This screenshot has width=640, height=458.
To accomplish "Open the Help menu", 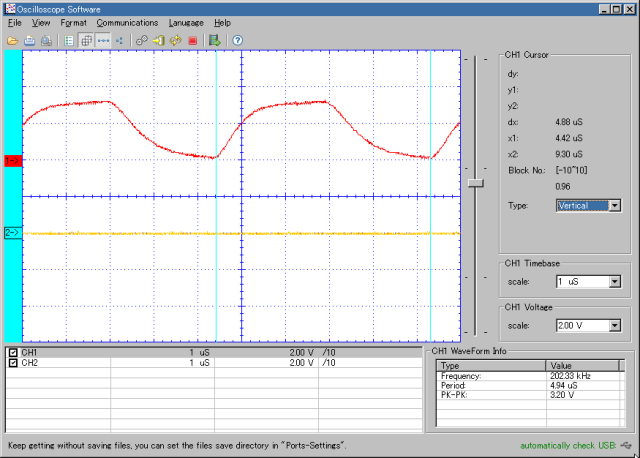I will coord(222,23).
